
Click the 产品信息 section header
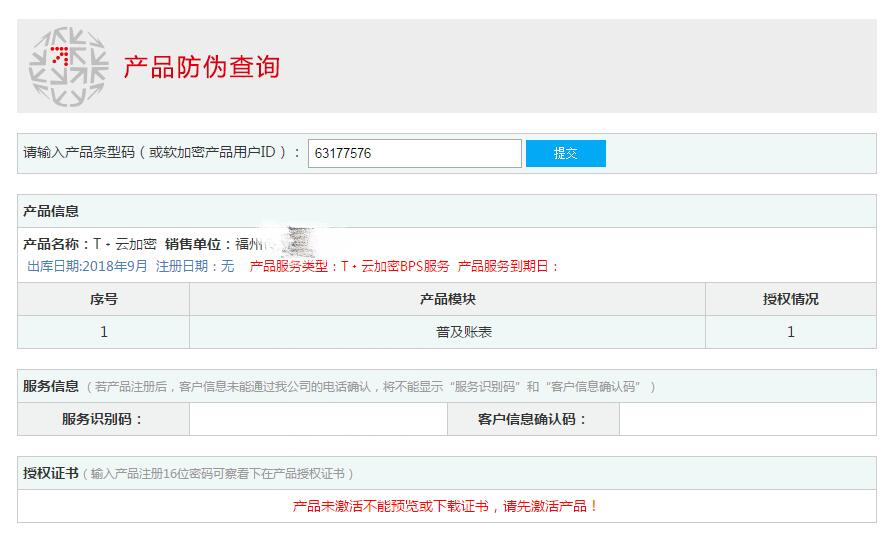click(x=51, y=211)
